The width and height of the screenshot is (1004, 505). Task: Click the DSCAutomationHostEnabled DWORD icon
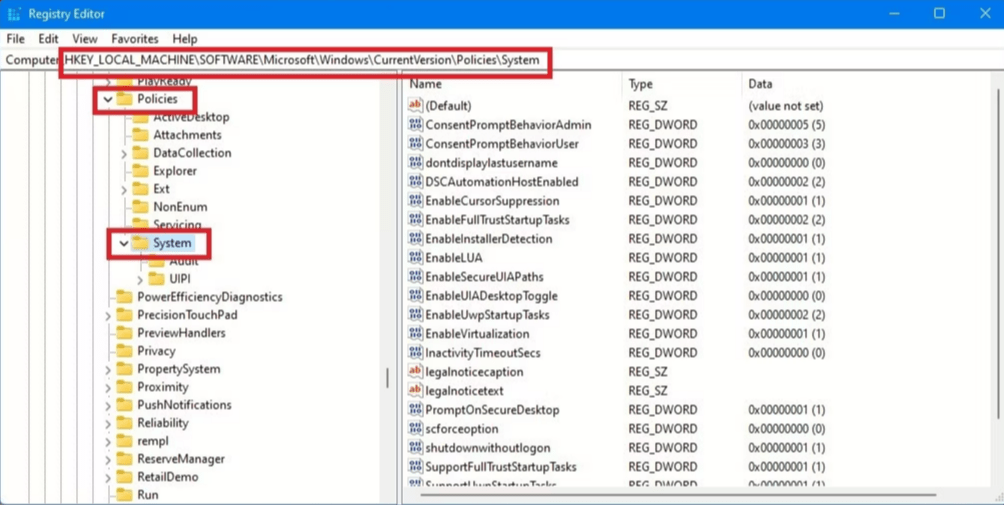(x=415, y=182)
